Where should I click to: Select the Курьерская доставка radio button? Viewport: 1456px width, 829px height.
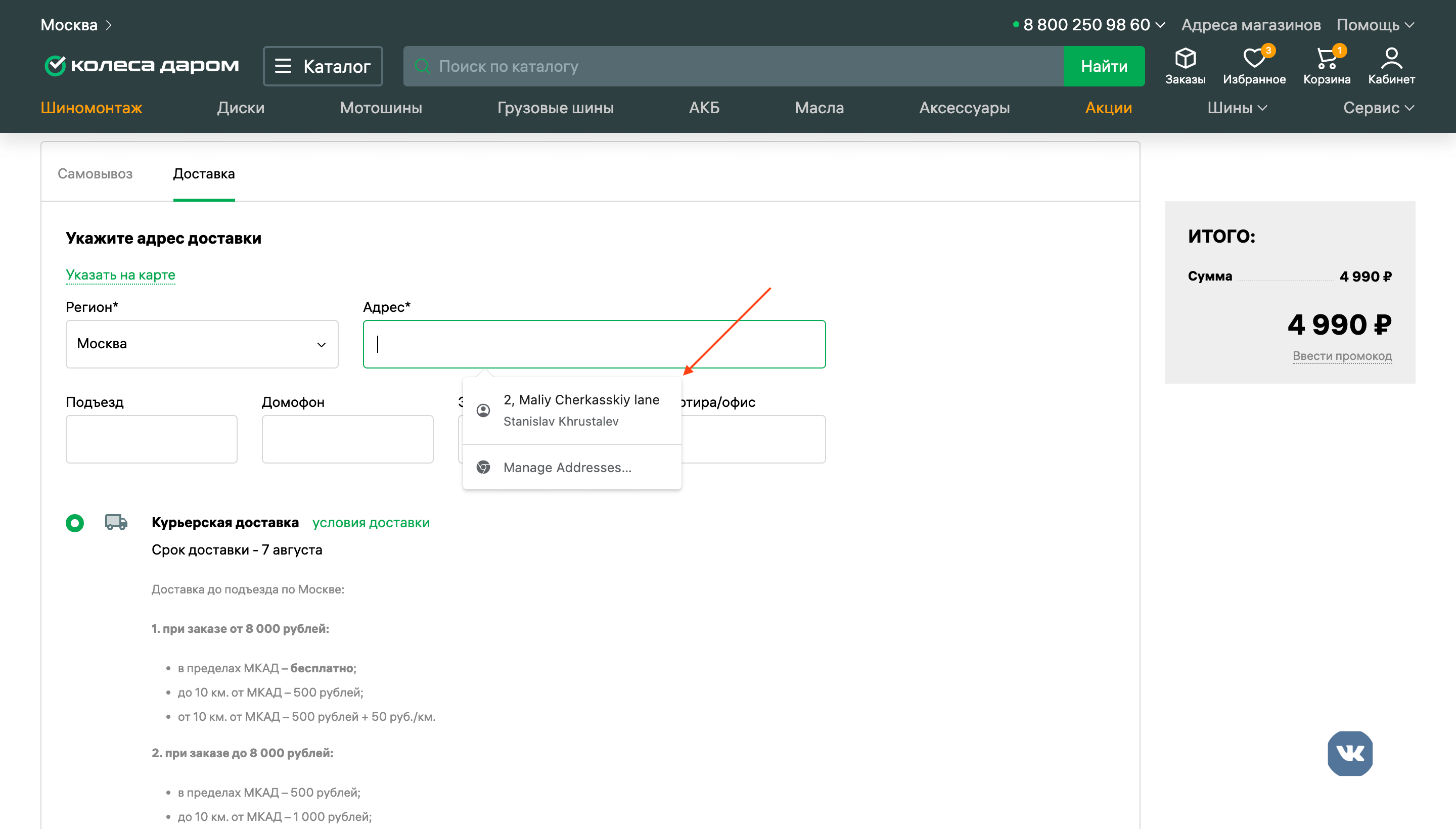tap(75, 523)
